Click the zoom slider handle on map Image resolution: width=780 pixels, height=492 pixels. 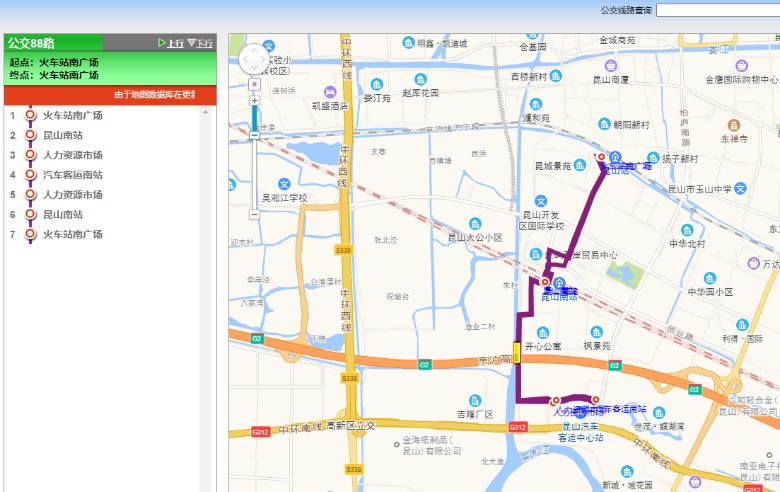point(254,133)
